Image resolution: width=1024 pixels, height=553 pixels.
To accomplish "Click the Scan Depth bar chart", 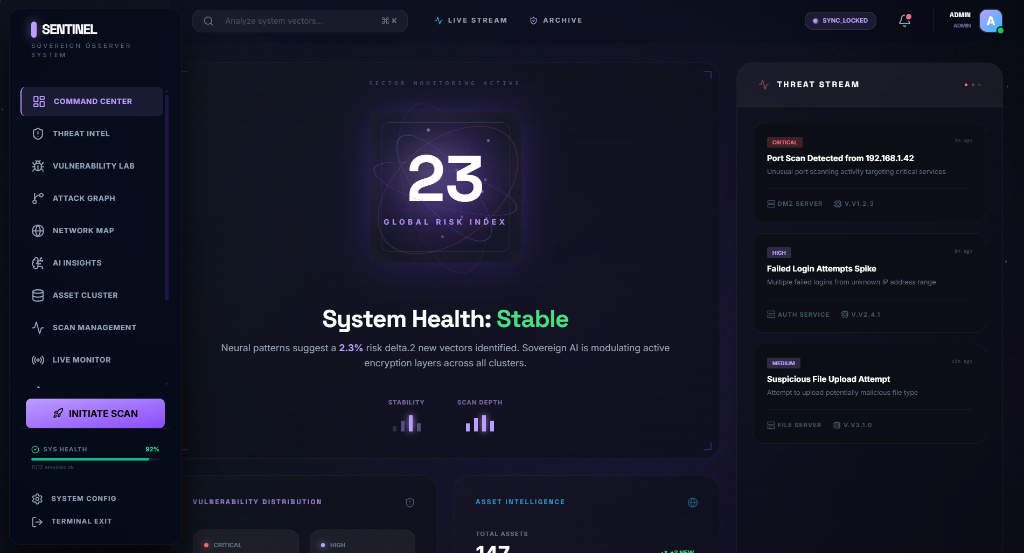I will [x=480, y=423].
